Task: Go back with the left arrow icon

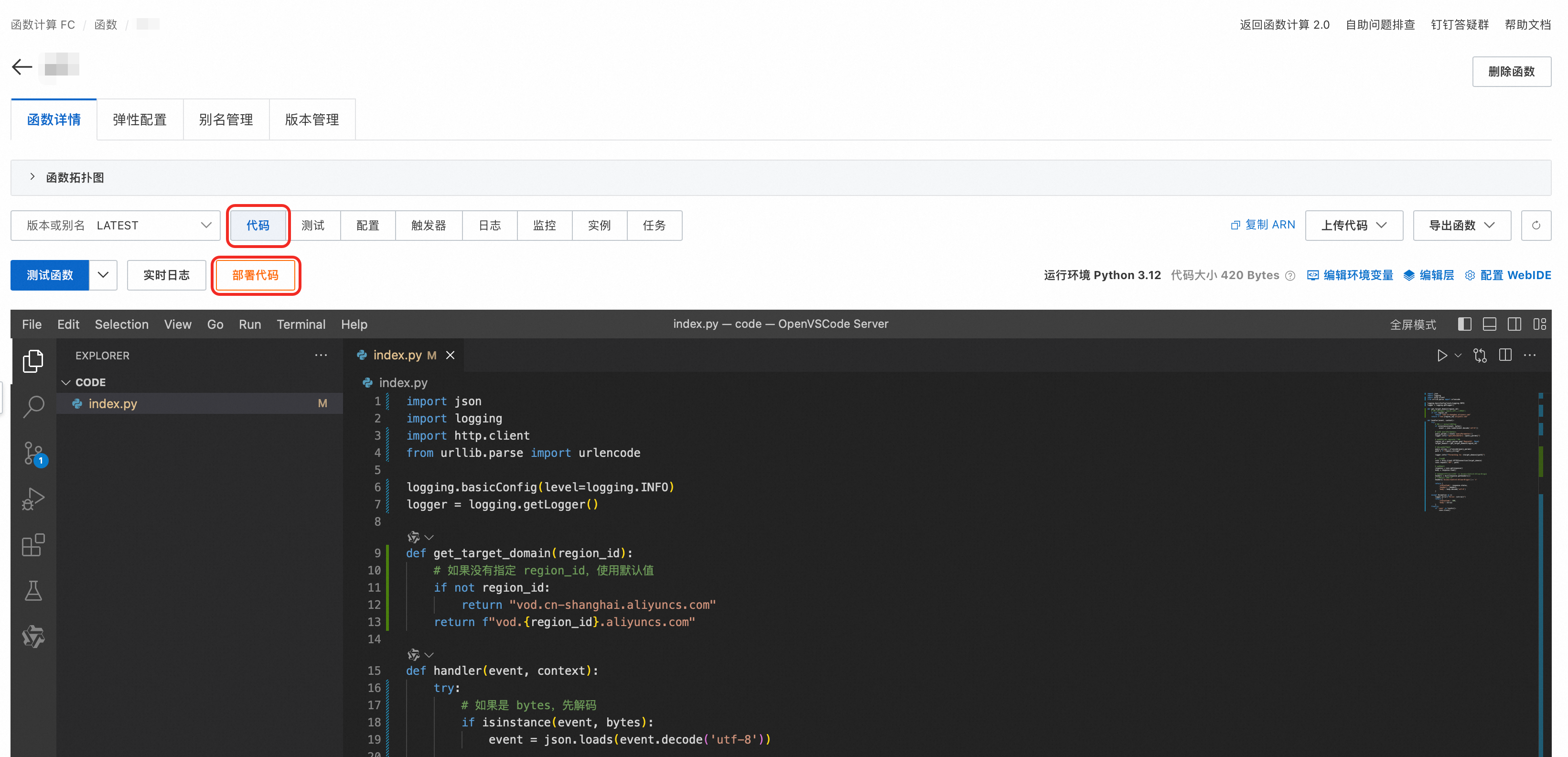Action: [22, 66]
